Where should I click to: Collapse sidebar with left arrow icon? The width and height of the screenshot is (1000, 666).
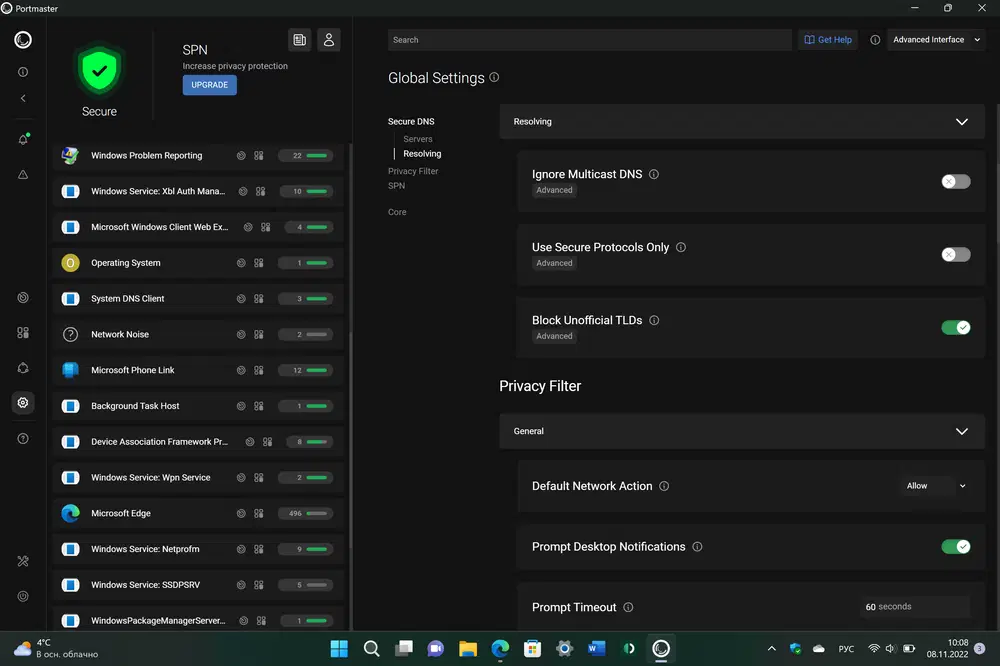click(23, 98)
